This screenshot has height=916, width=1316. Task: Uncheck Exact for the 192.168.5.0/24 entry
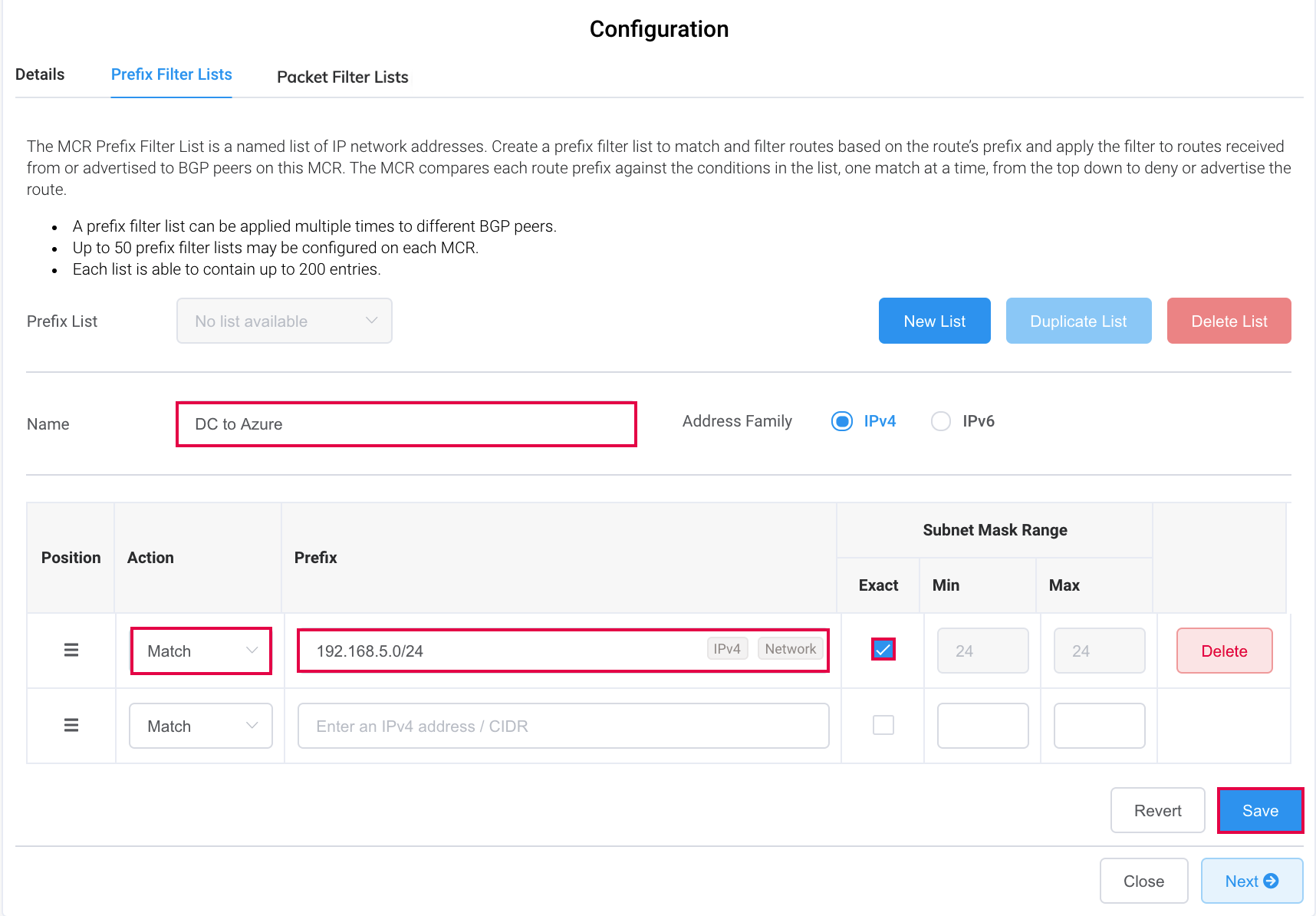coord(883,650)
